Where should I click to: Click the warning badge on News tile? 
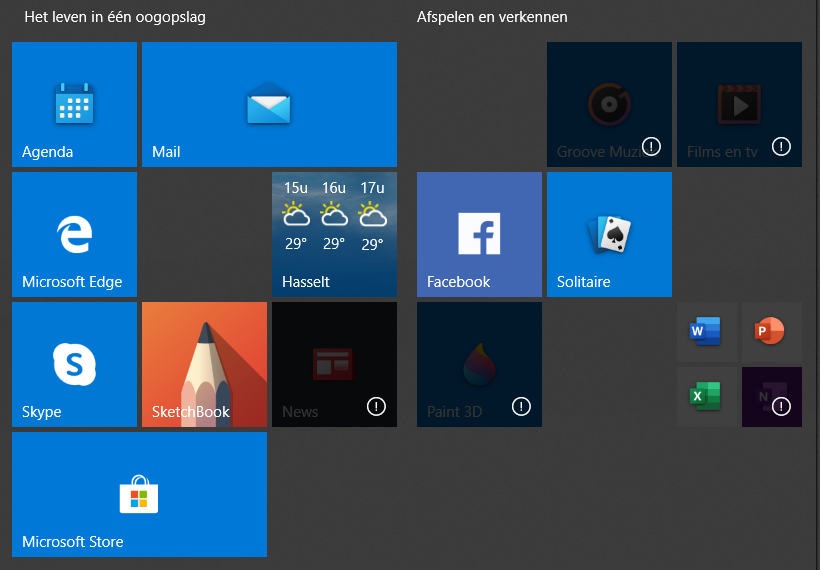(376, 406)
